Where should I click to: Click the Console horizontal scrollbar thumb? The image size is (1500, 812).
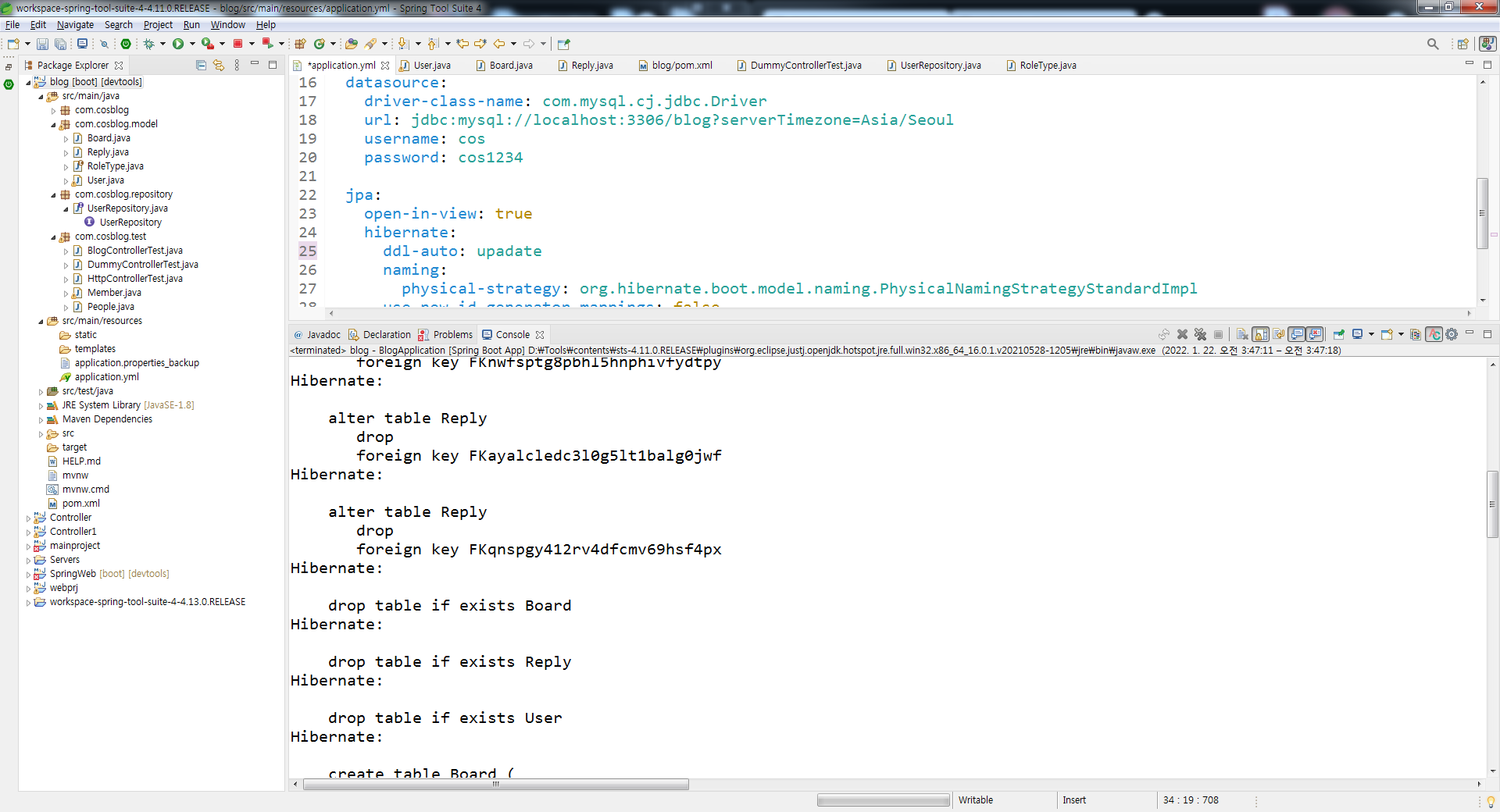[496, 785]
